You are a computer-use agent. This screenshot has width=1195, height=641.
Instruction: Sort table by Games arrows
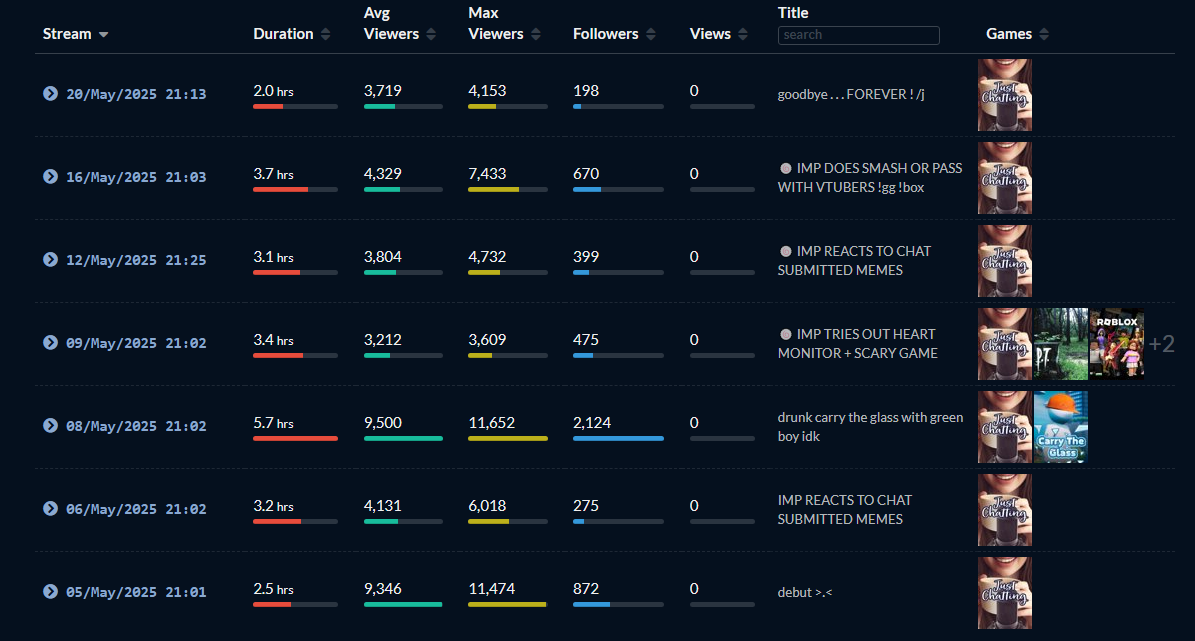click(x=1044, y=34)
